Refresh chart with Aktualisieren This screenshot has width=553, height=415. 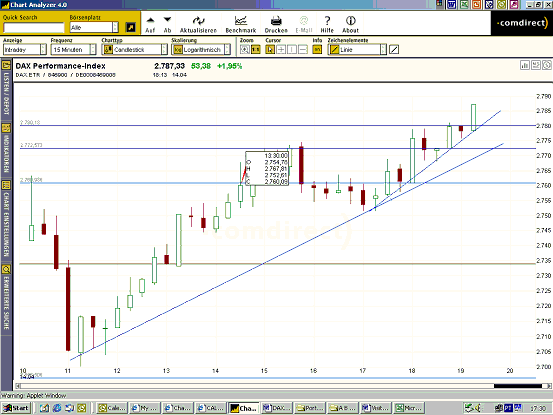[198, 24]
